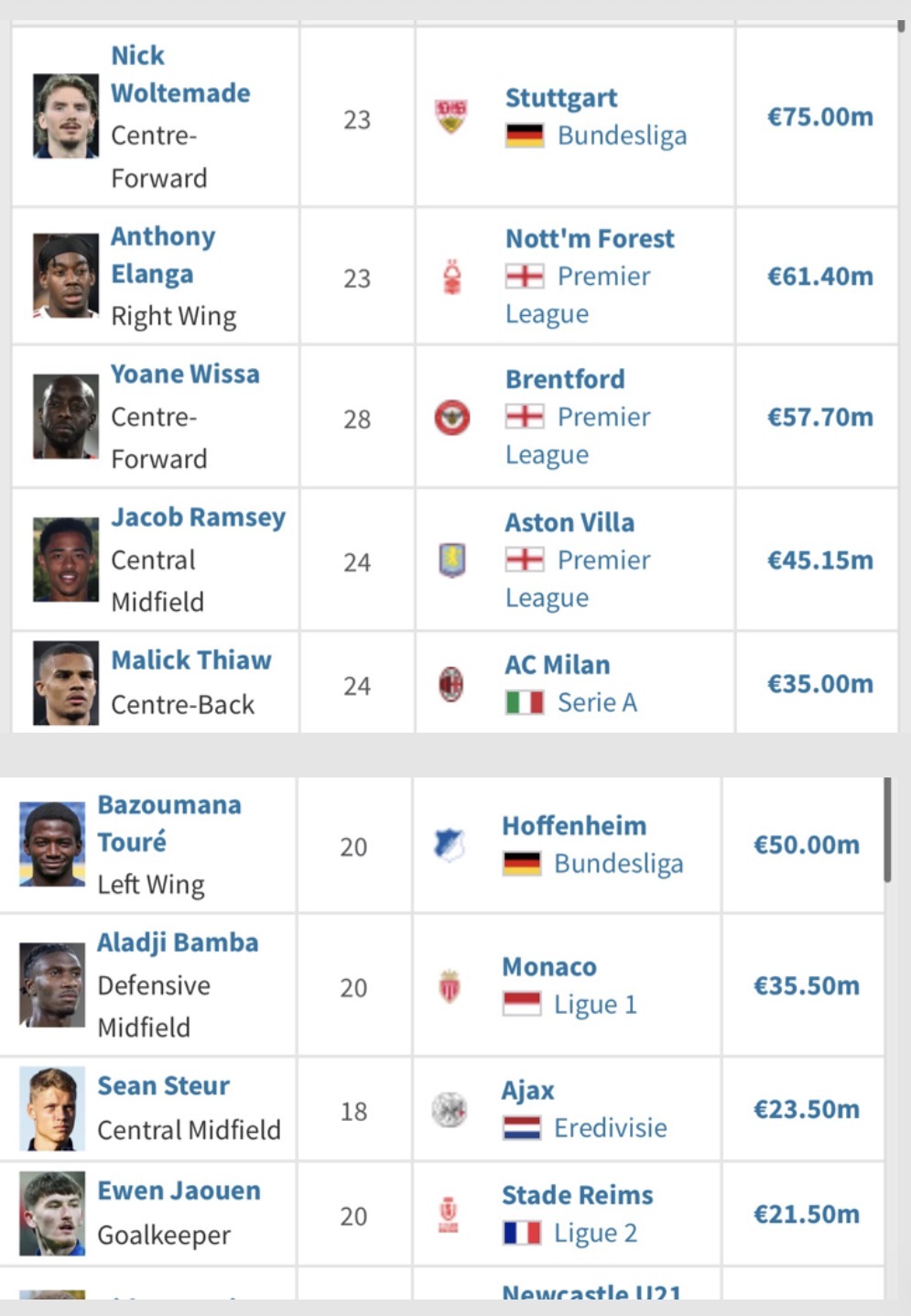
Task: Click Malick Thiaw's player photo
Action: (66, 683)
